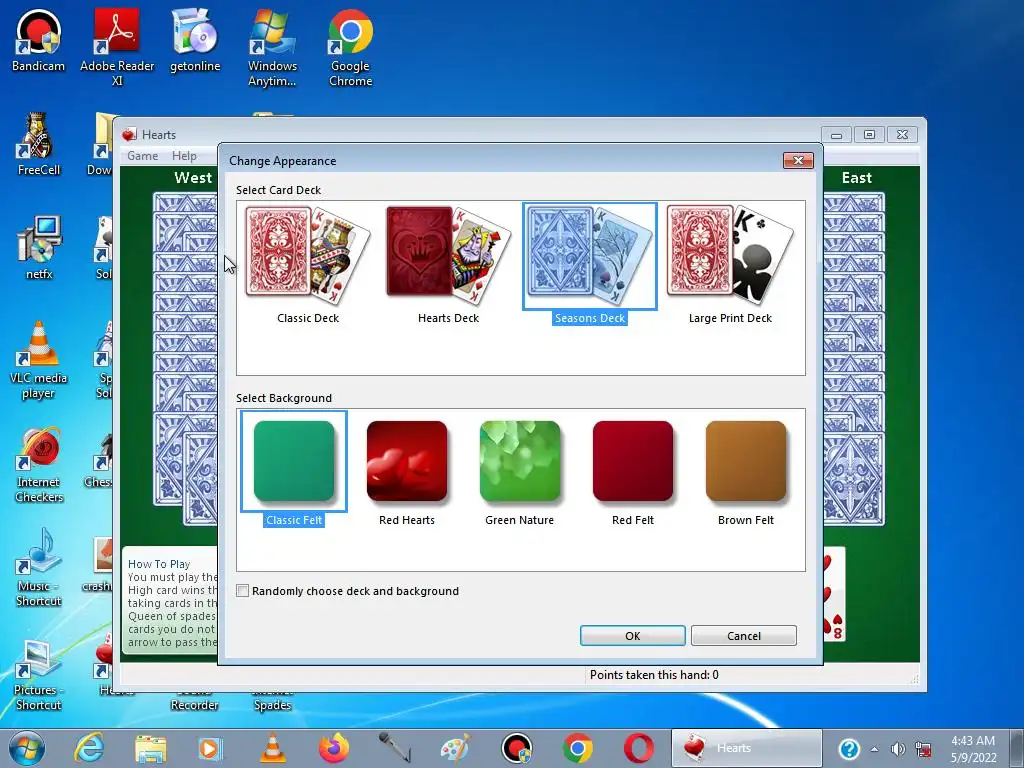The image size is (1024, 768).
Task: Open Windows Explorer folder taskbar icon
Action: [x=150, y=749]
